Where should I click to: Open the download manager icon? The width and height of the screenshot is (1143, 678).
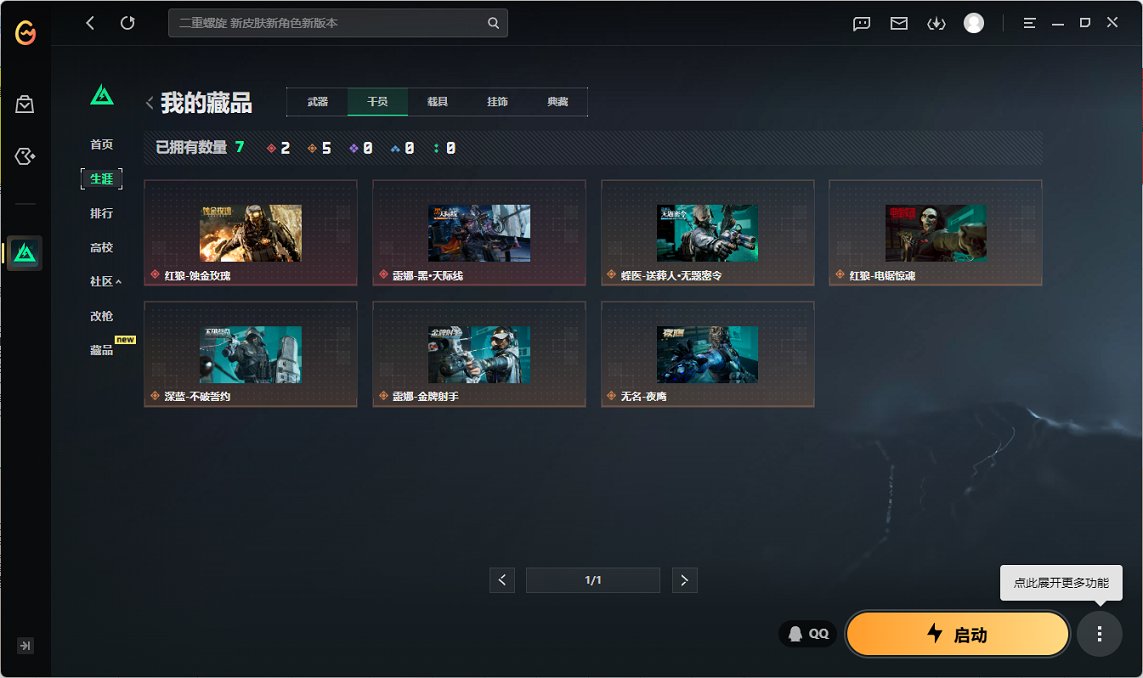[936, 23]
